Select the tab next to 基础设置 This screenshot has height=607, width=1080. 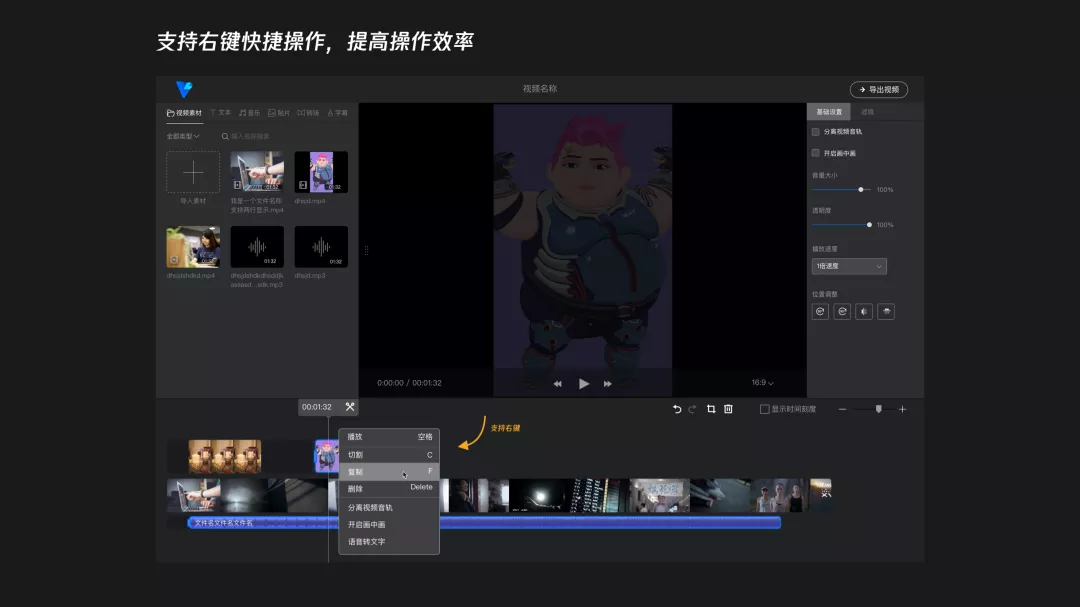pos(867,112)
